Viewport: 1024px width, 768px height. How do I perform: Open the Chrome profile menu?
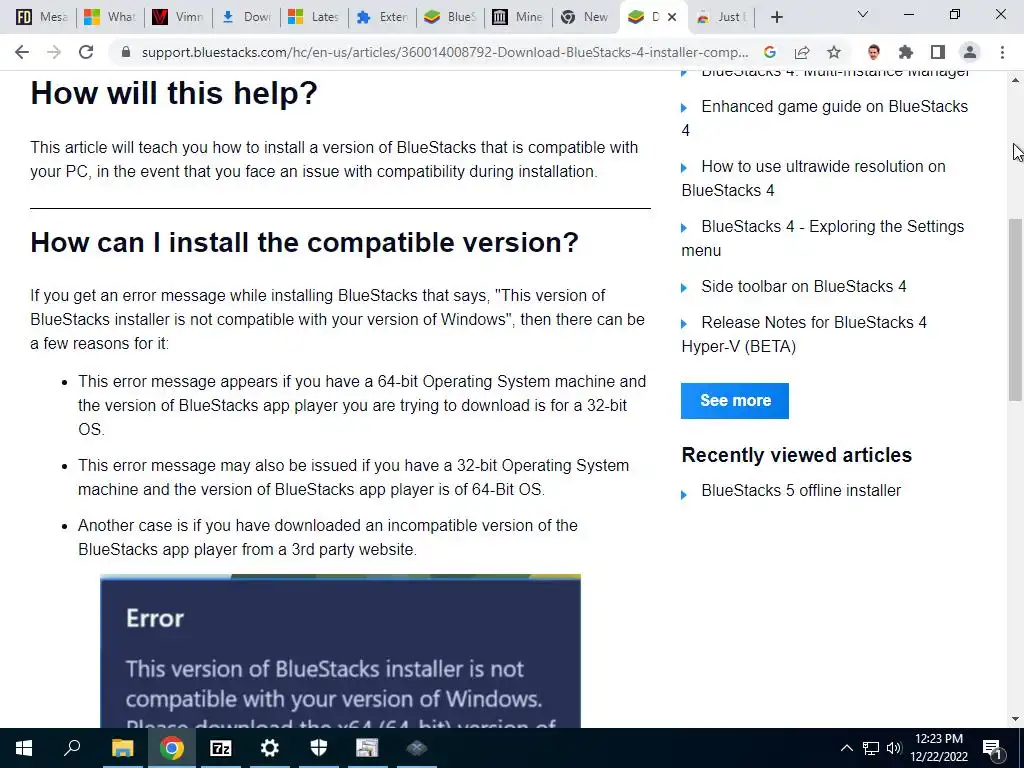[970, 52]
